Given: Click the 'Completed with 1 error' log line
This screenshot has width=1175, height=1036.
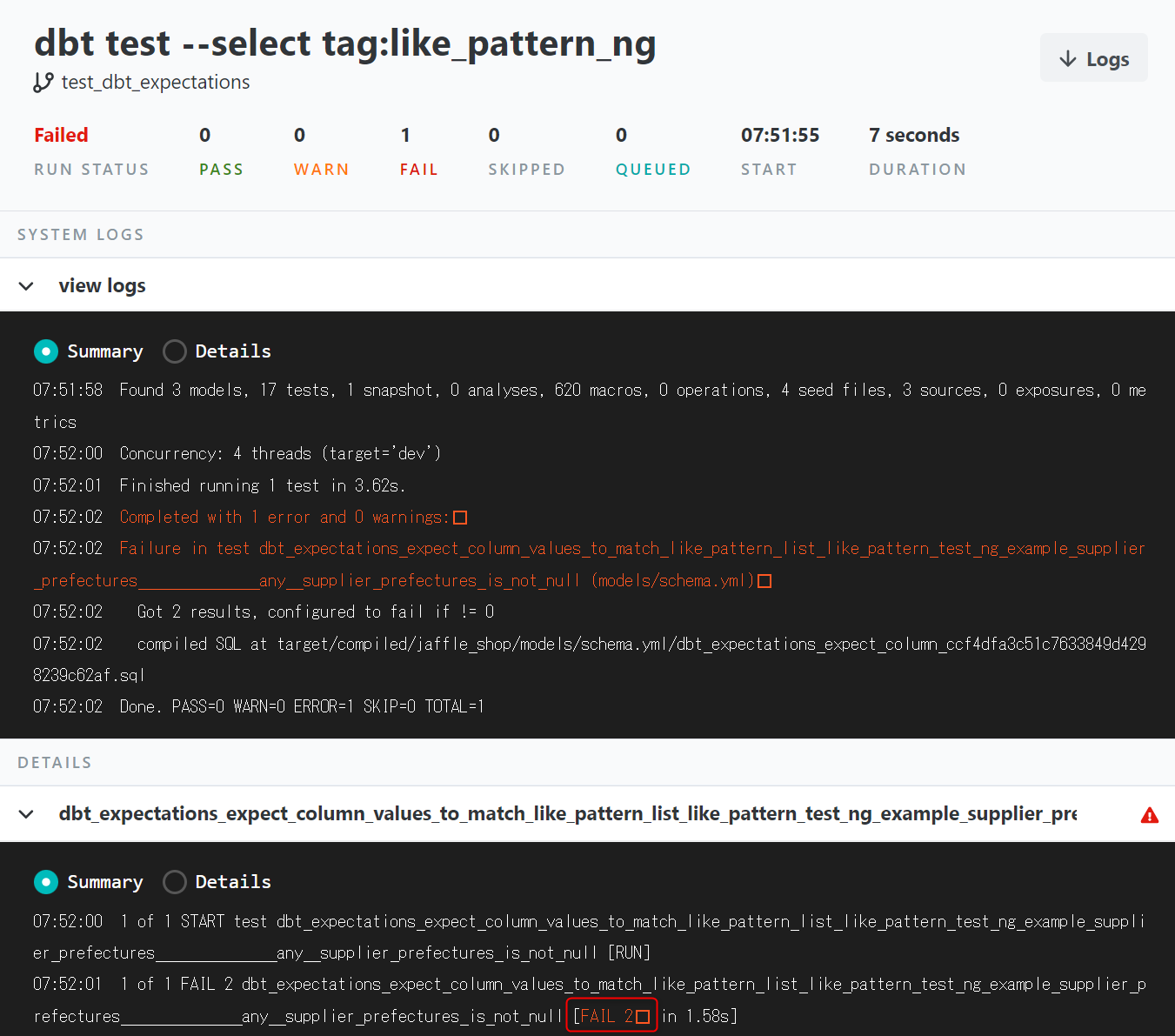Looking at the screenshot, I should click(284, 518).
